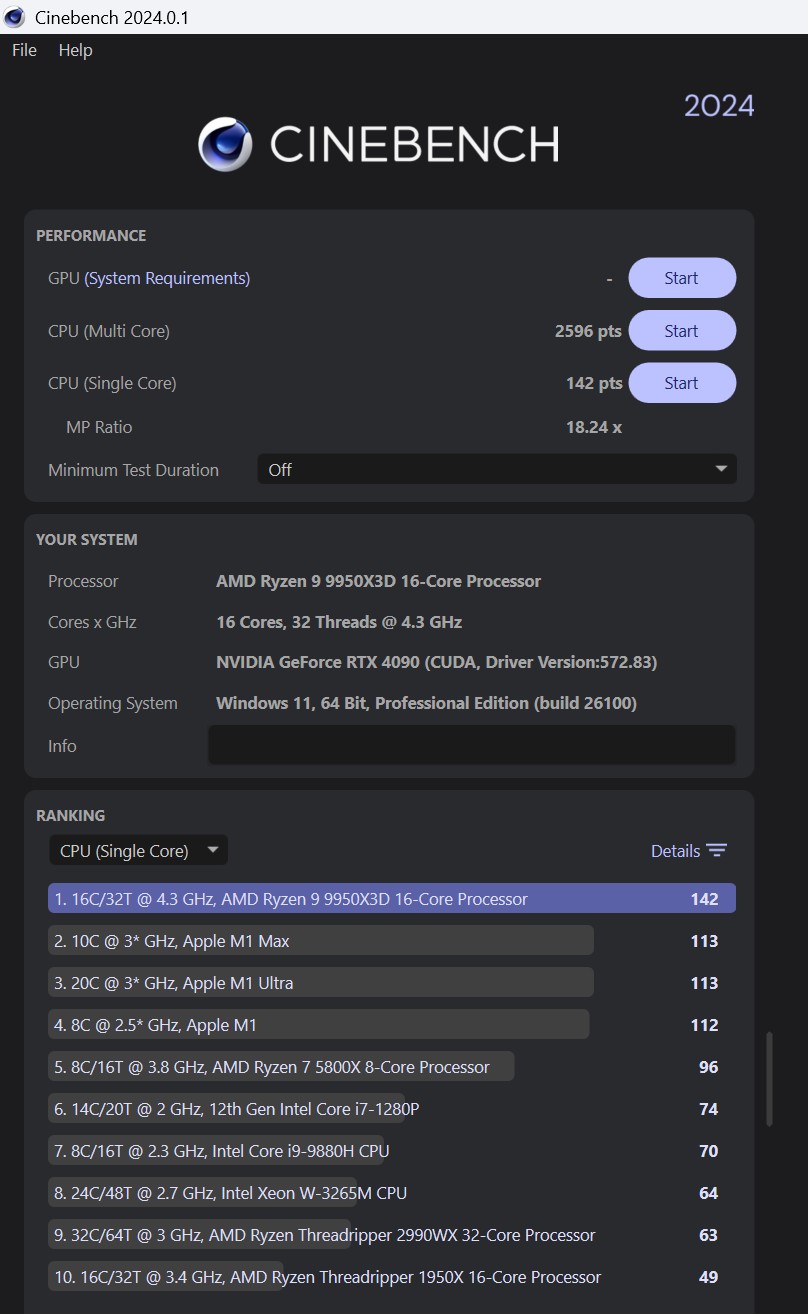Screen dimensions: 808x1314
Task: Click the Details filter icon
Action: (716, 851)
